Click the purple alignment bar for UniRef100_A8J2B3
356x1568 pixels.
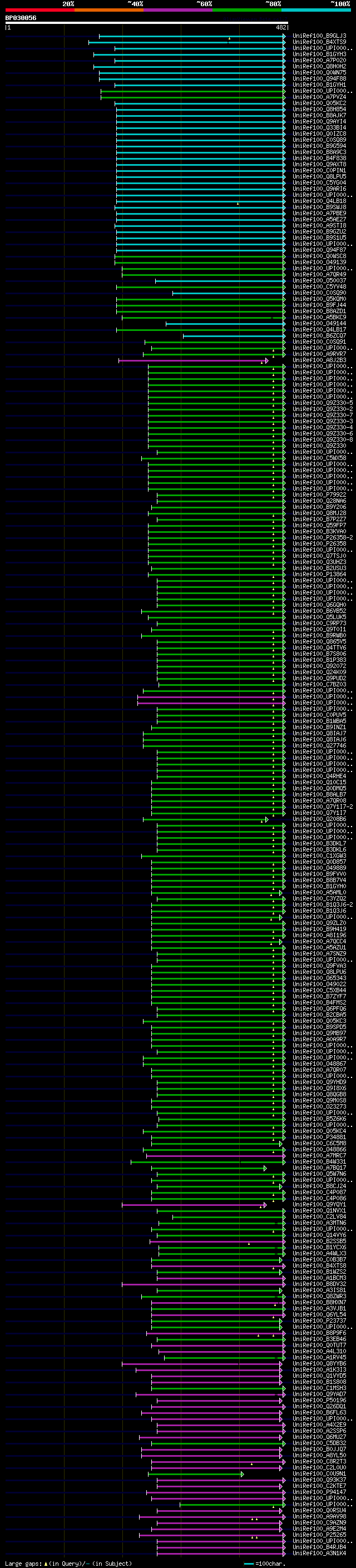(x=194, y=360)
